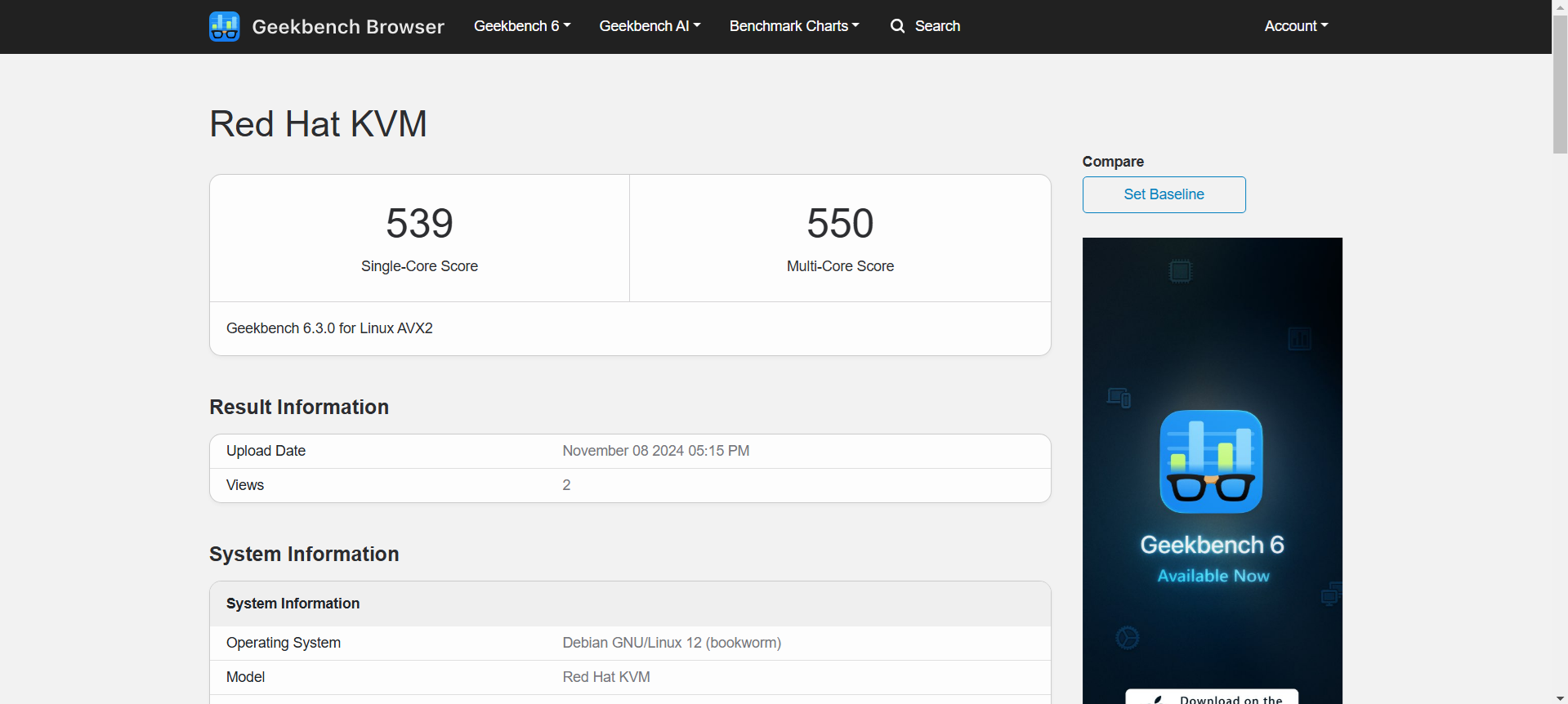Click the multi-core score 550
Viewport: 1568px width, 704px height.
[x=840, y=224]
